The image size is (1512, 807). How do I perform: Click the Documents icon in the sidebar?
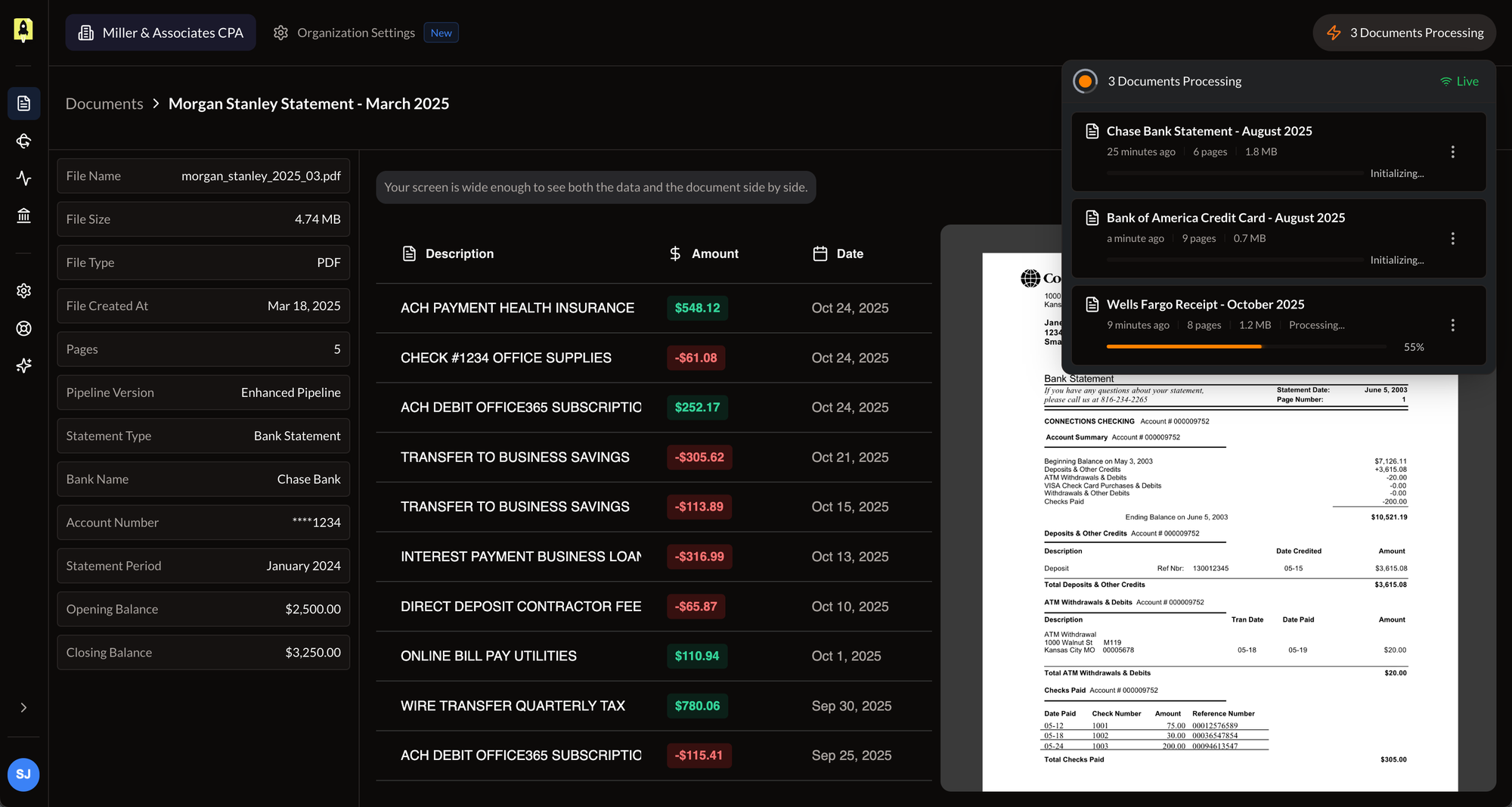coord(23,104)
